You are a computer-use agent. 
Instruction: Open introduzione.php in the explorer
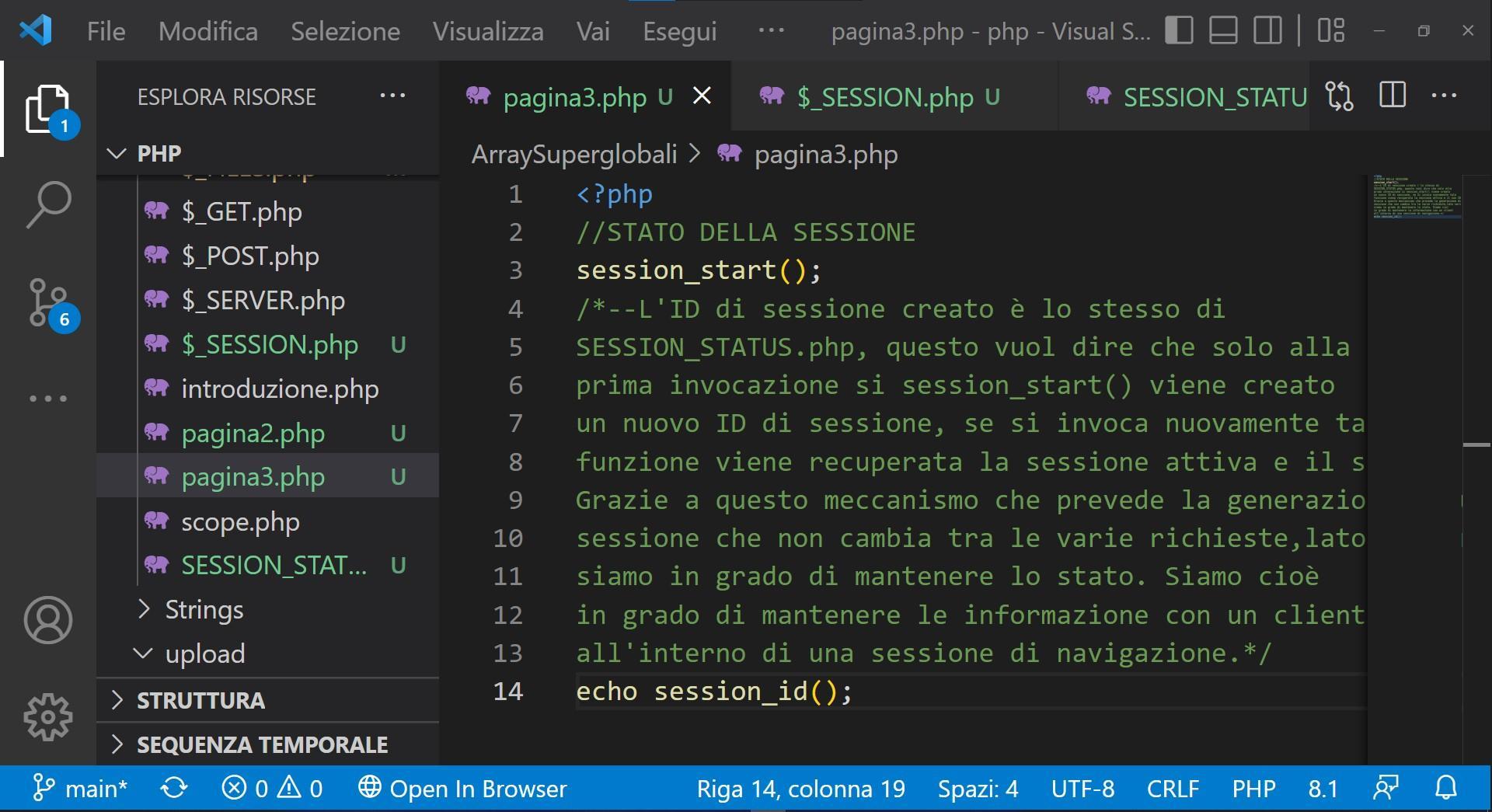(x=267, y=389)
